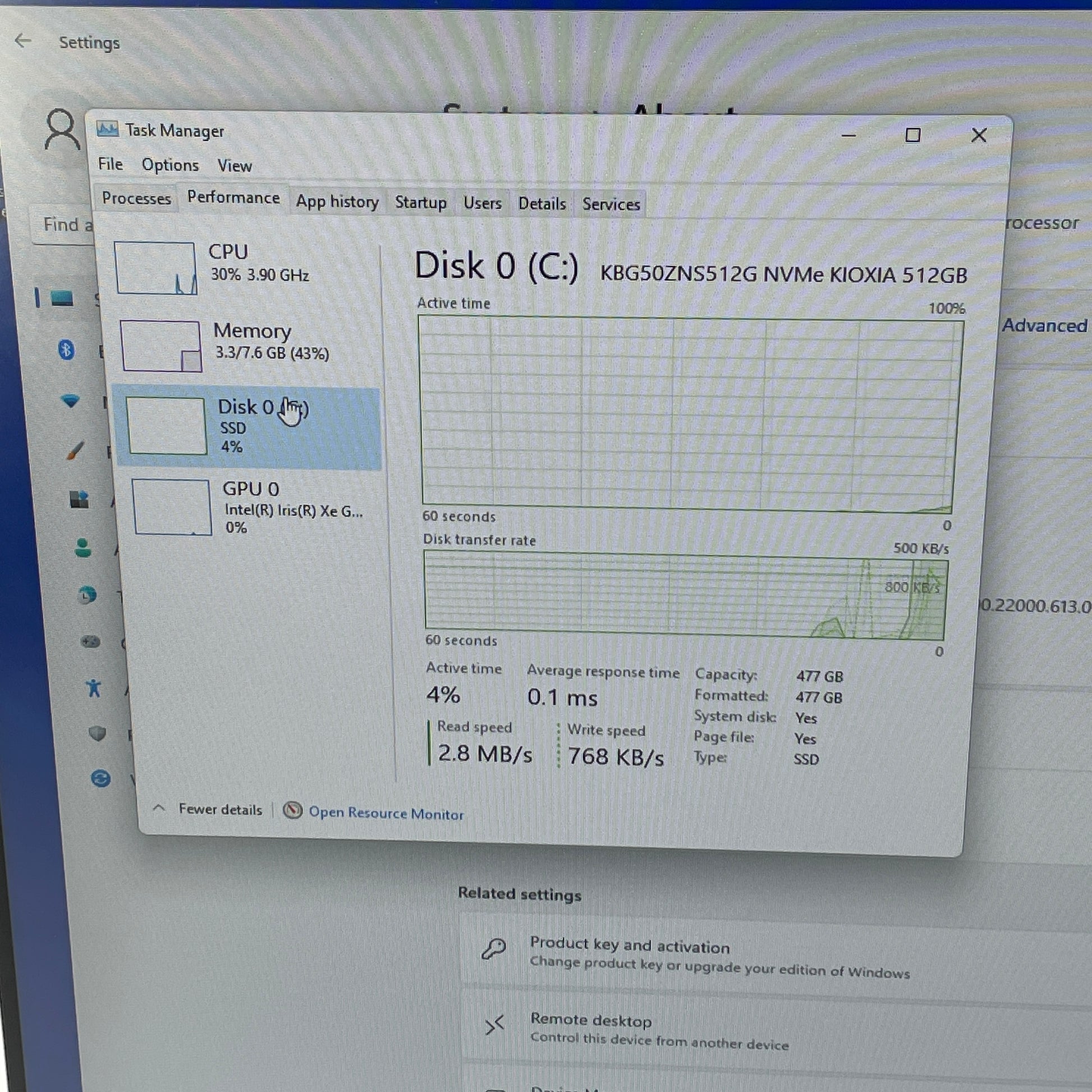
Task: Click the Bluetooth icon in Settings sidebar
Action: click(x=66, y=350)
